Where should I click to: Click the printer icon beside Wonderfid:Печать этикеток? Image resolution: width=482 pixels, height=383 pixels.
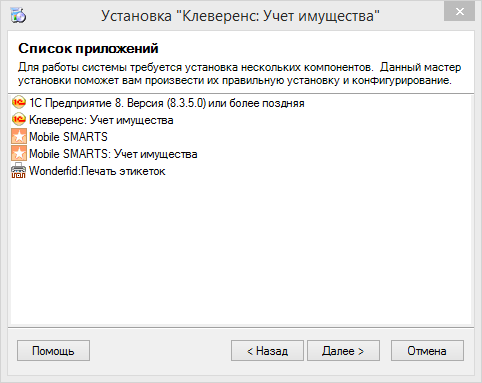(19, 171)
